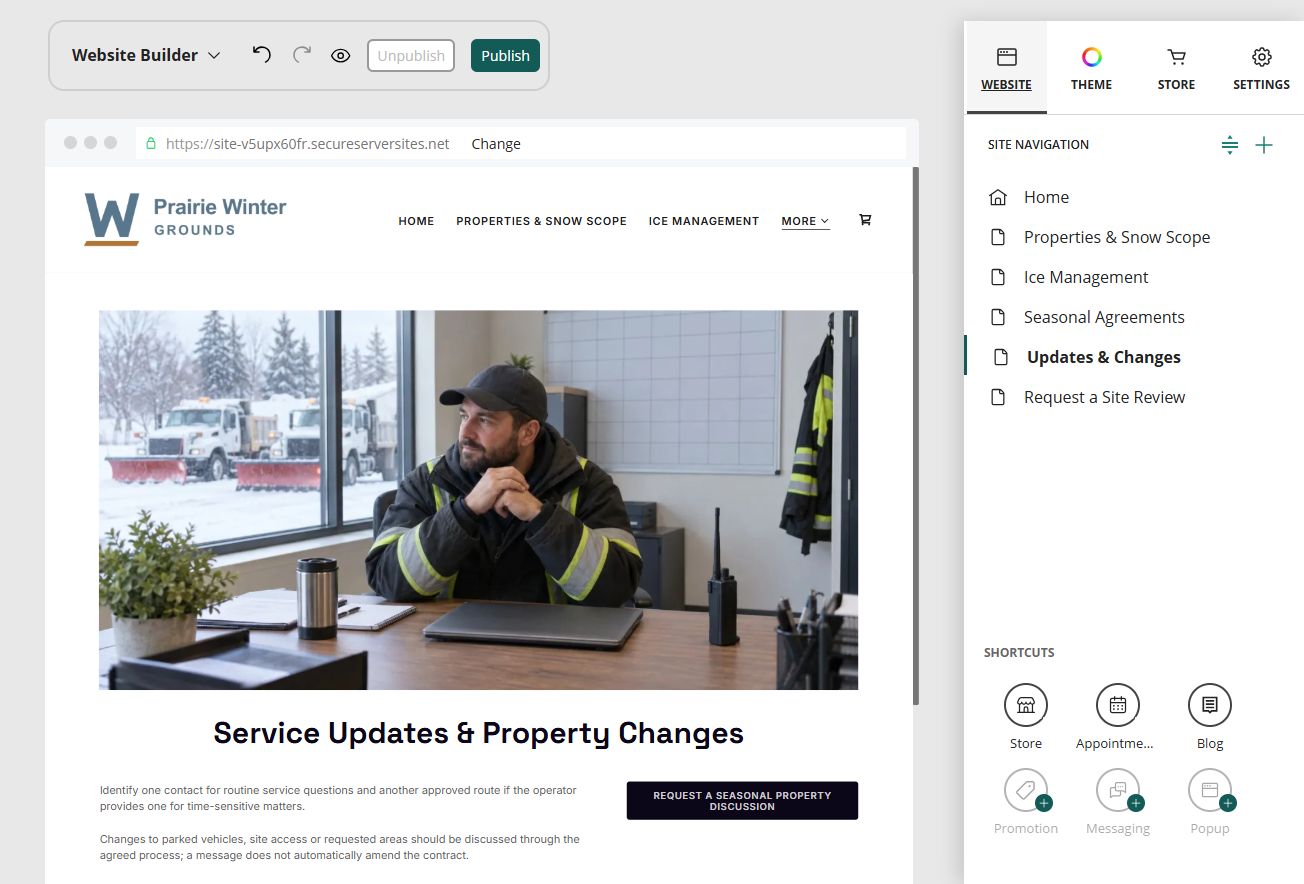
Task: Select Request a Site Review page
Action: (x=1134, y=397)
